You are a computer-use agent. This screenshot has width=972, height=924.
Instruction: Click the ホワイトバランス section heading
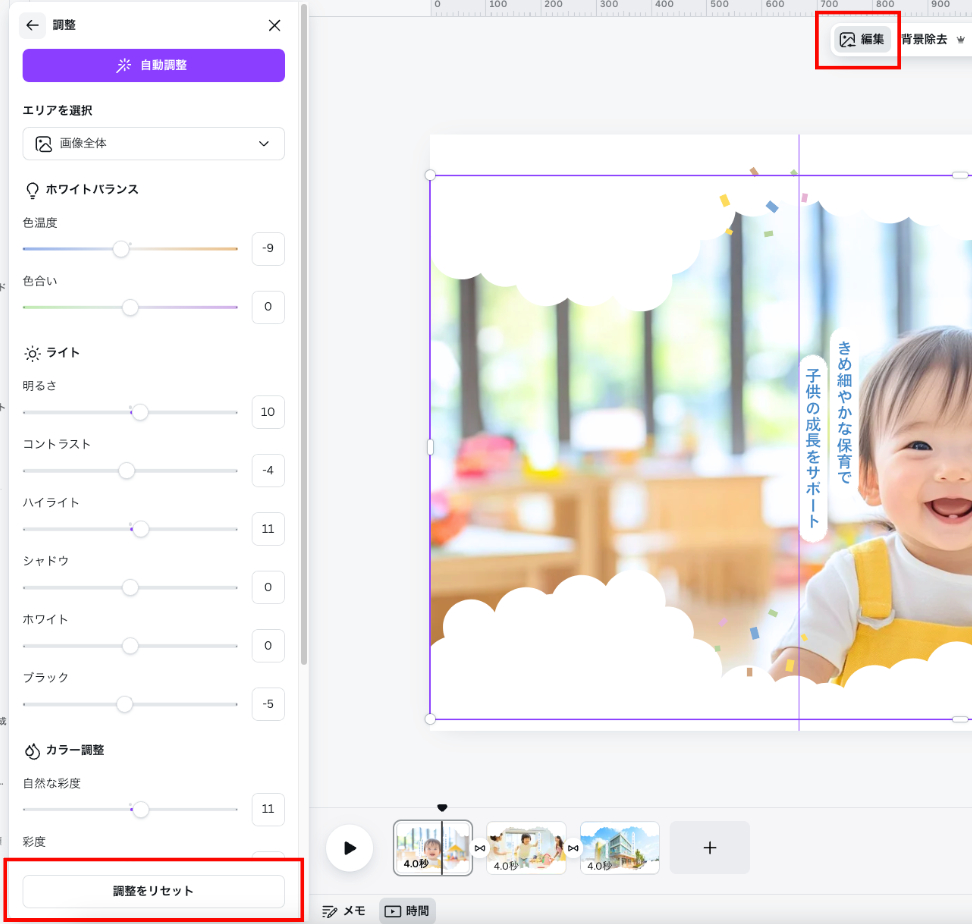92,190
